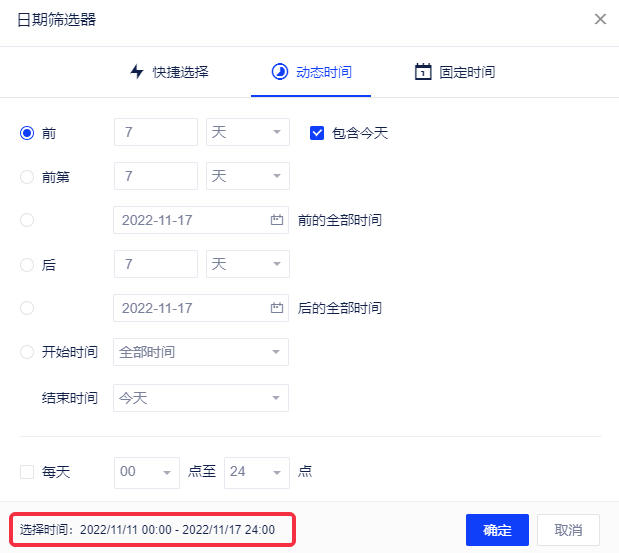Open the 结束时间 今天 dropdown

(201, 398)
